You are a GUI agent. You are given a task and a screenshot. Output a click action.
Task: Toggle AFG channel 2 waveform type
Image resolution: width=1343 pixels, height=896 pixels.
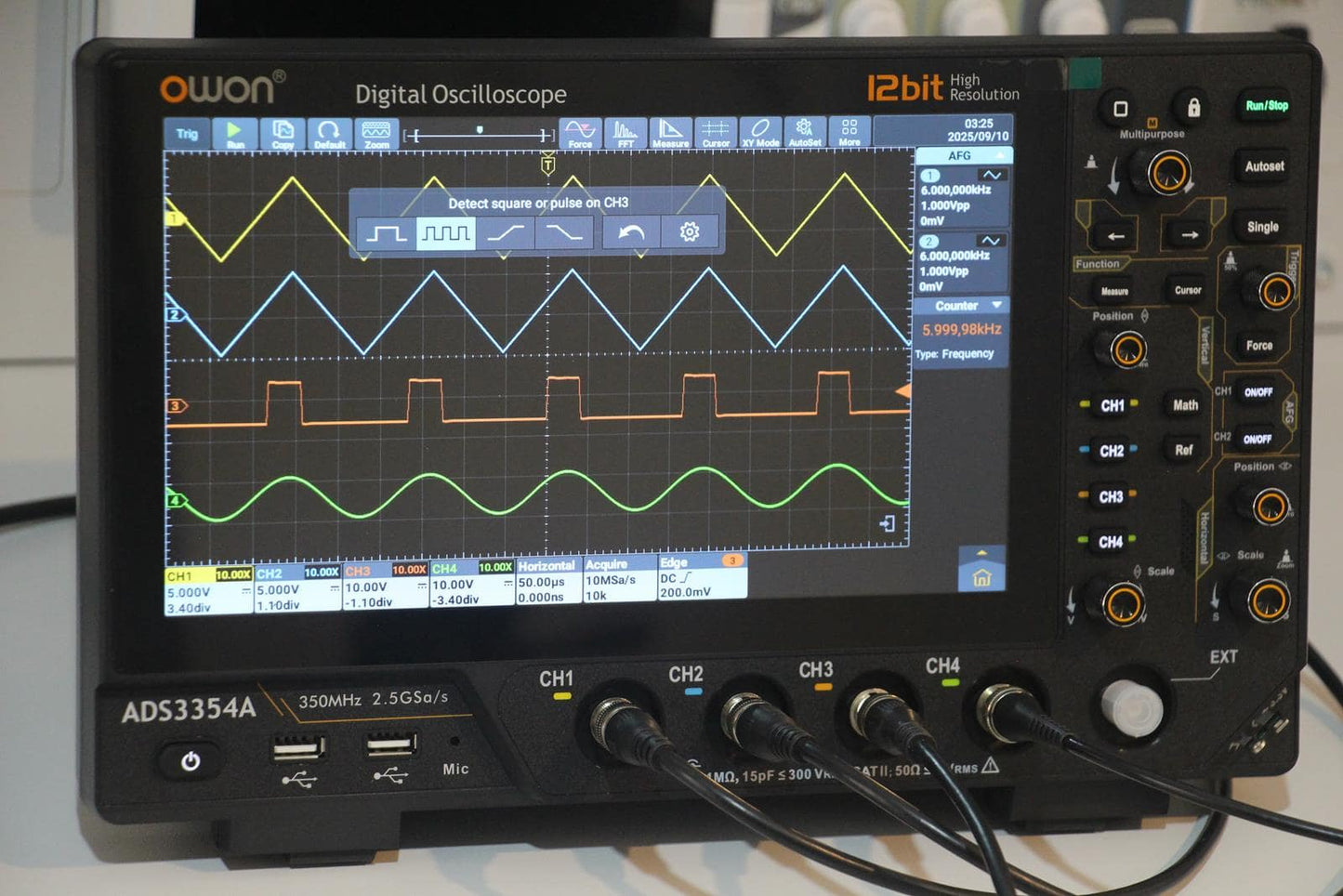(990, 242)
